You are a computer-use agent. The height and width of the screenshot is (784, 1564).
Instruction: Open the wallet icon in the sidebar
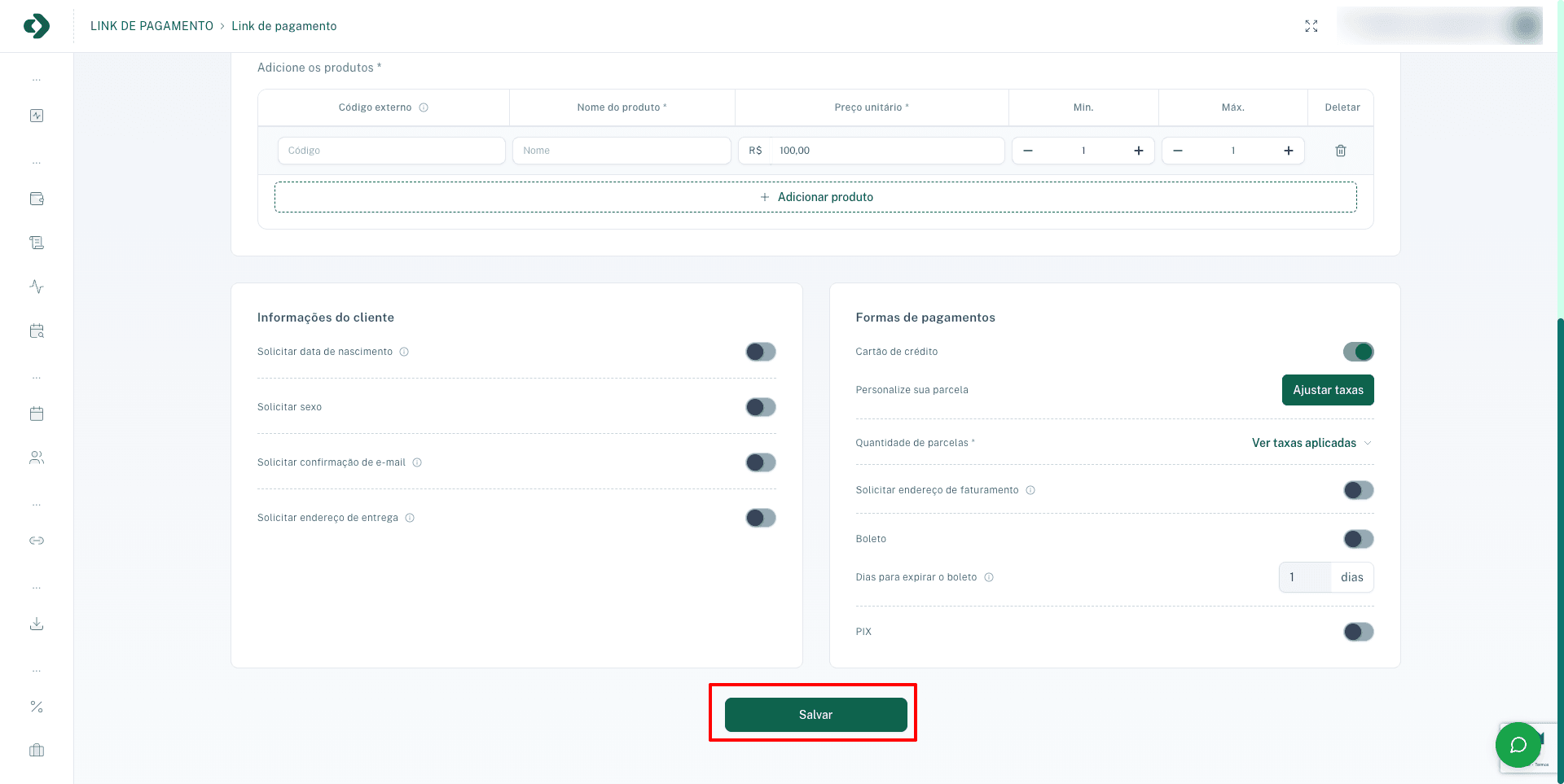(37, 199)
